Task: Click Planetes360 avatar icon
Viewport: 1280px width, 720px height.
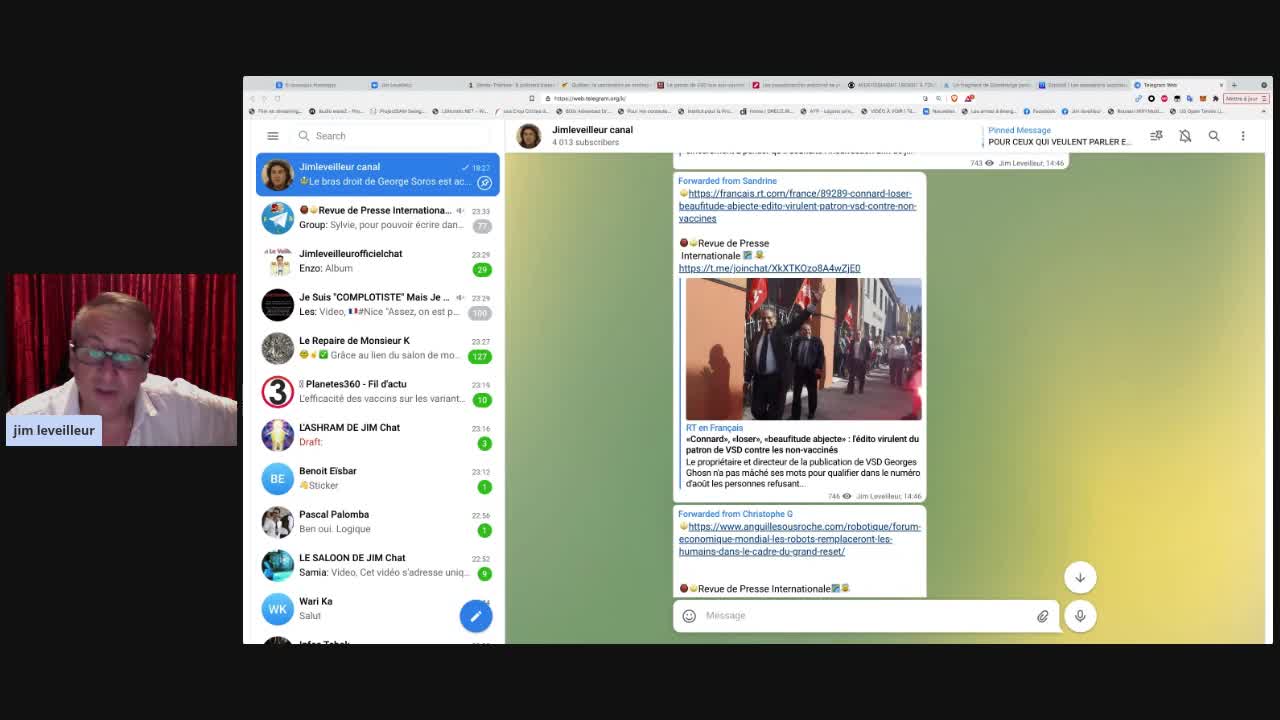Action: point(277,392)
